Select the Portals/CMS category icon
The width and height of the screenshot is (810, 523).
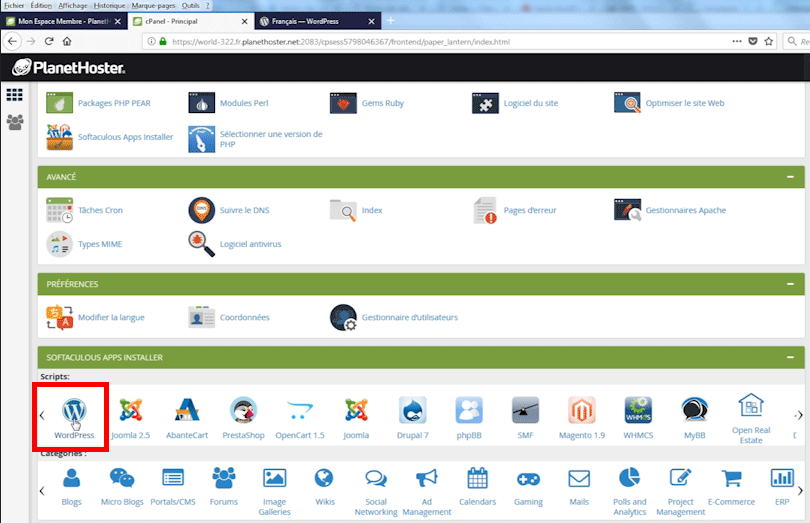pyautogui.click(x=173, y=479)
